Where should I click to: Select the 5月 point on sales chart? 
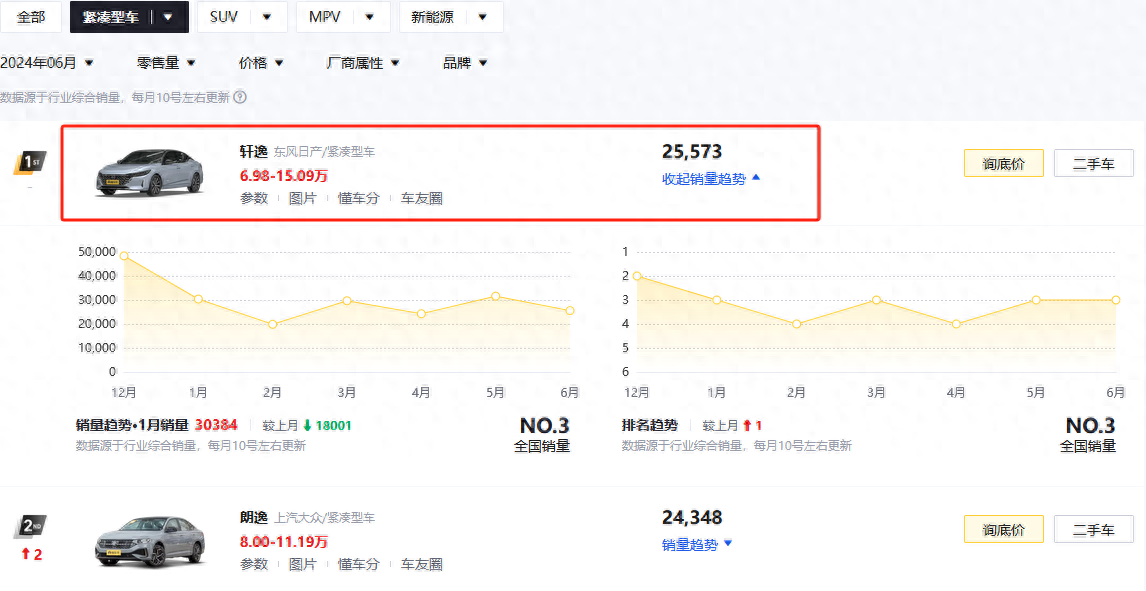coord(496,296)
